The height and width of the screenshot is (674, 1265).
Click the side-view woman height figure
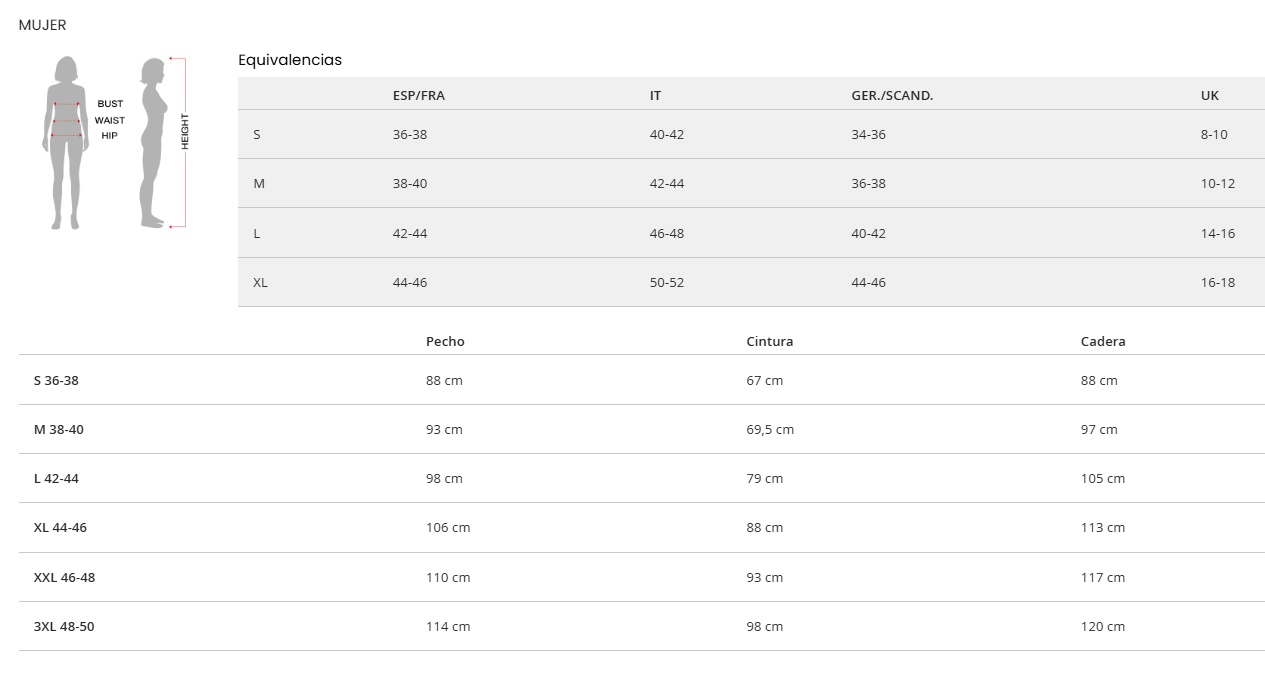[152, 142]
